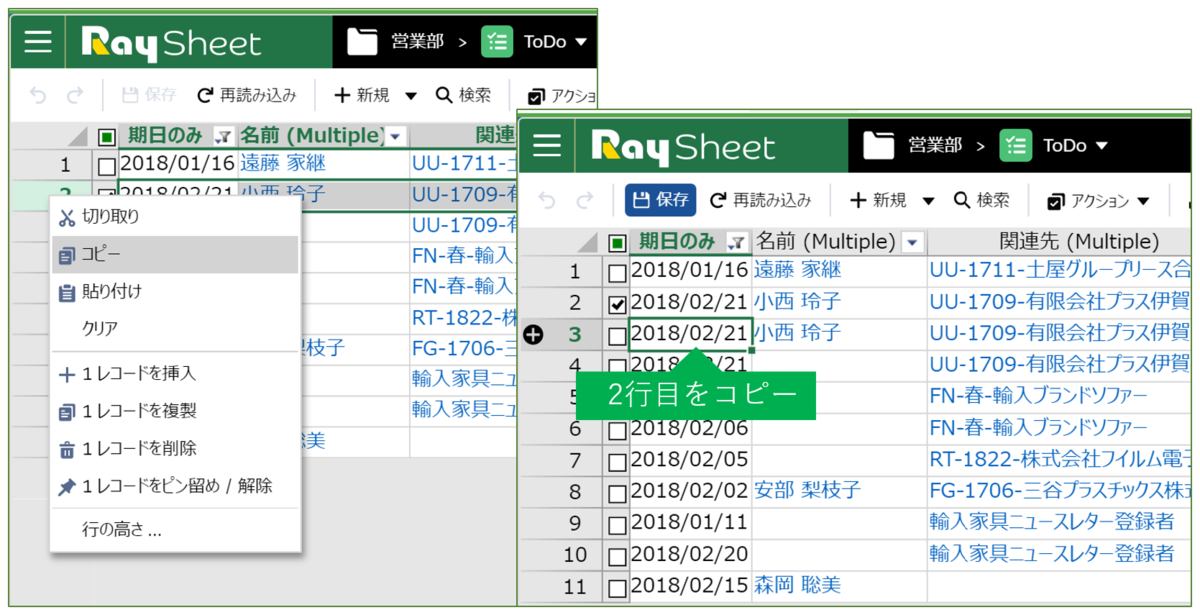Check the row 9 checkbox in front window

tap(617, 525)
